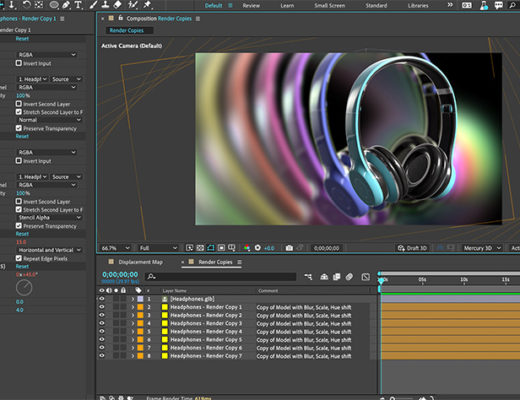Viewport: 520px width, 400px height.
Task: Show more workspaces with the double chevron
Action: [x=450, y=5]
